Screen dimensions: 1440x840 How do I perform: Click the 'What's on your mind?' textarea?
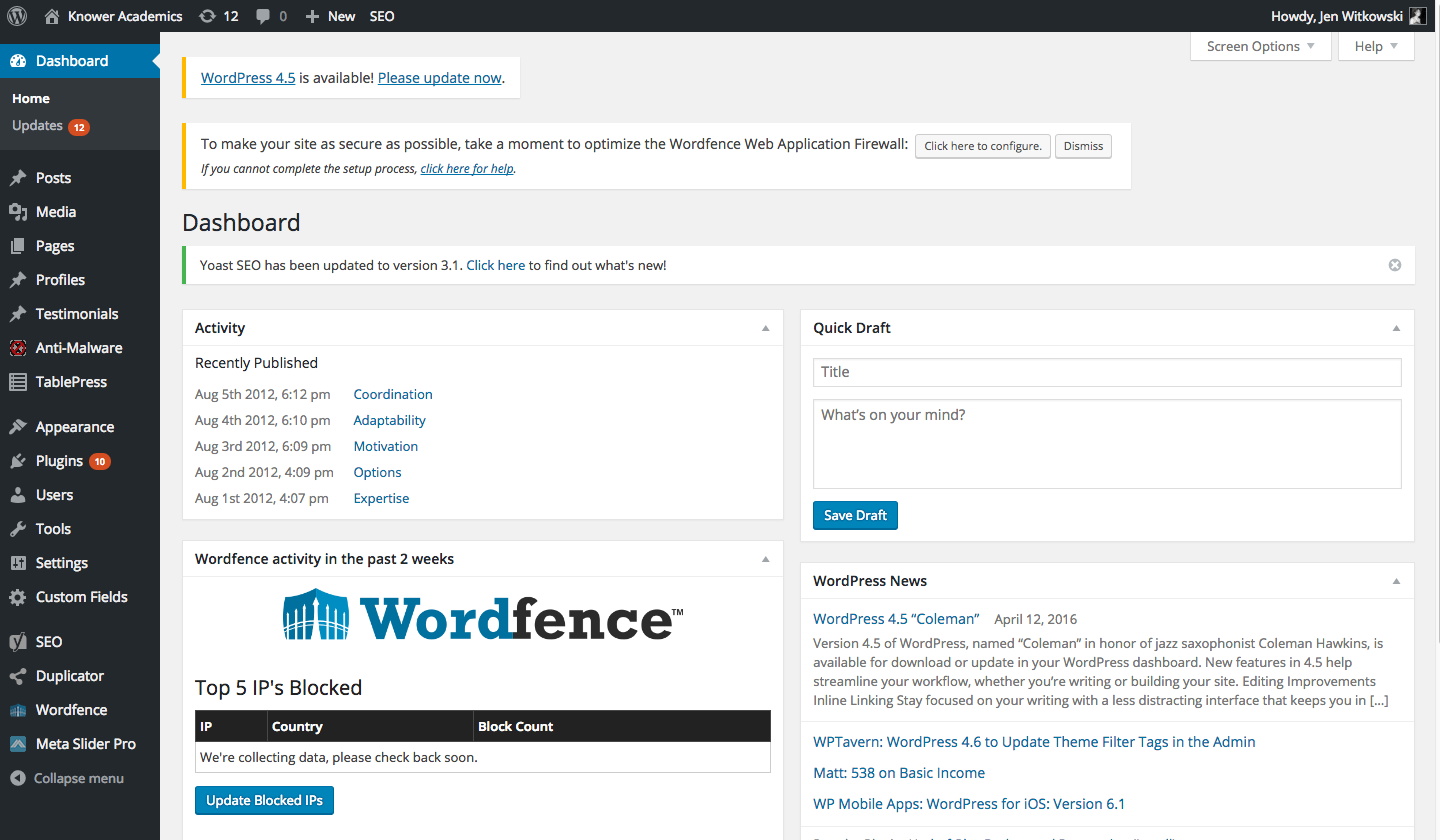pyautogui.click(x=1107, y=444)
